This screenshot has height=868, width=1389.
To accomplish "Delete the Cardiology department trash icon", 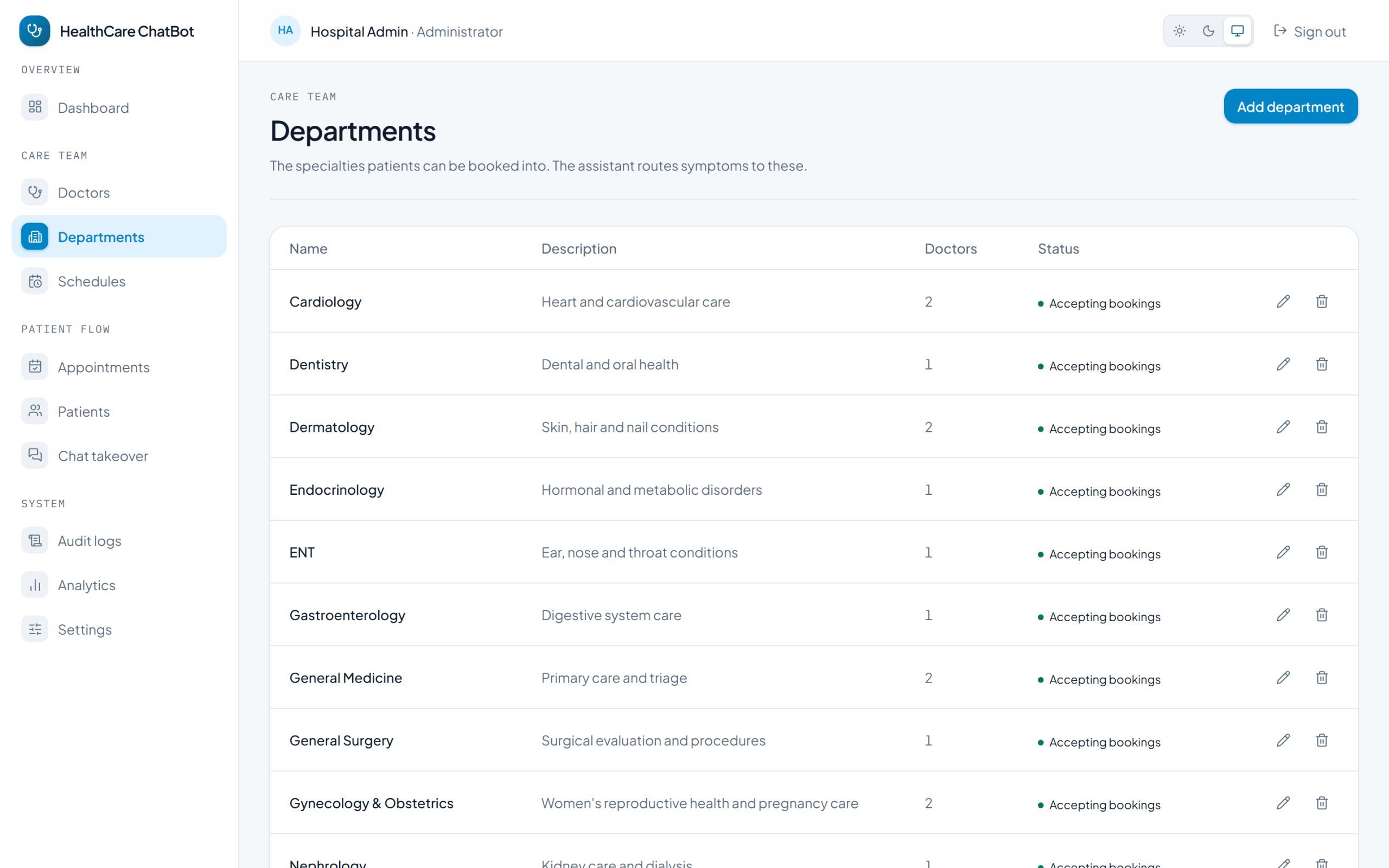I will [x=1321, y=302].
